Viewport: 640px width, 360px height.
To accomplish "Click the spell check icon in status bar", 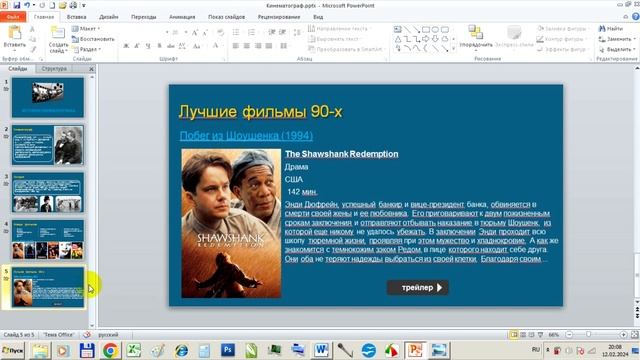I will (x=87, y=335).
